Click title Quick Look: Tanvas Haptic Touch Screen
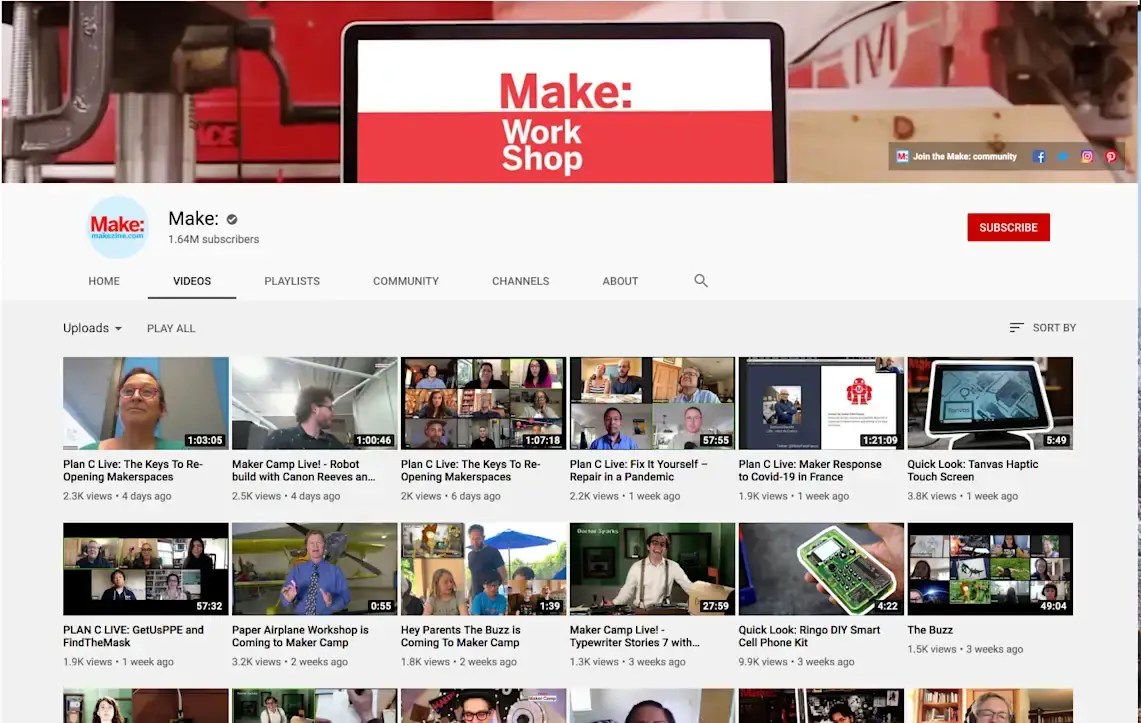Screen dimensions: 1141x723 click(x=972, y=471)
